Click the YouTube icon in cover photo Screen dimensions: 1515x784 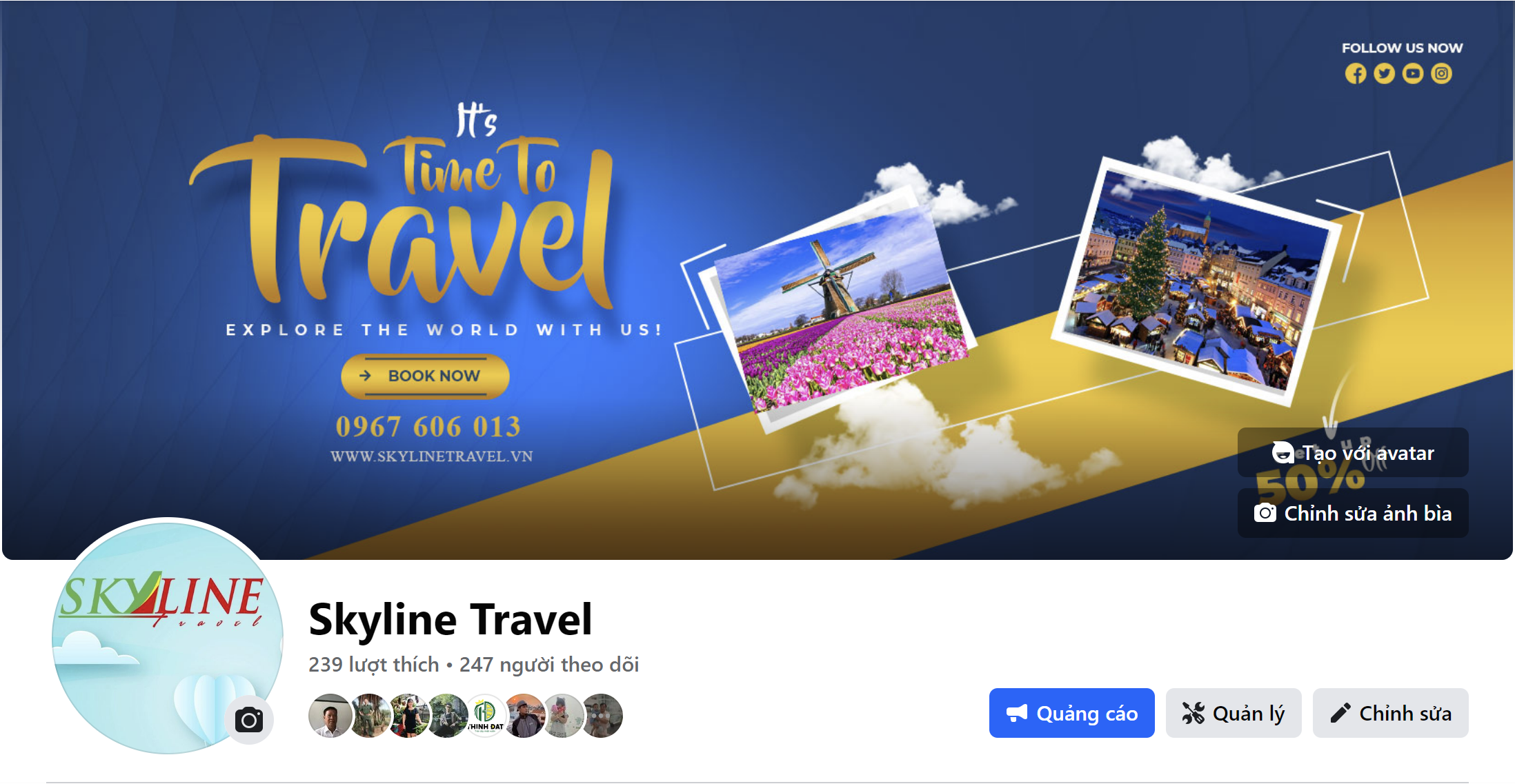1413,74
